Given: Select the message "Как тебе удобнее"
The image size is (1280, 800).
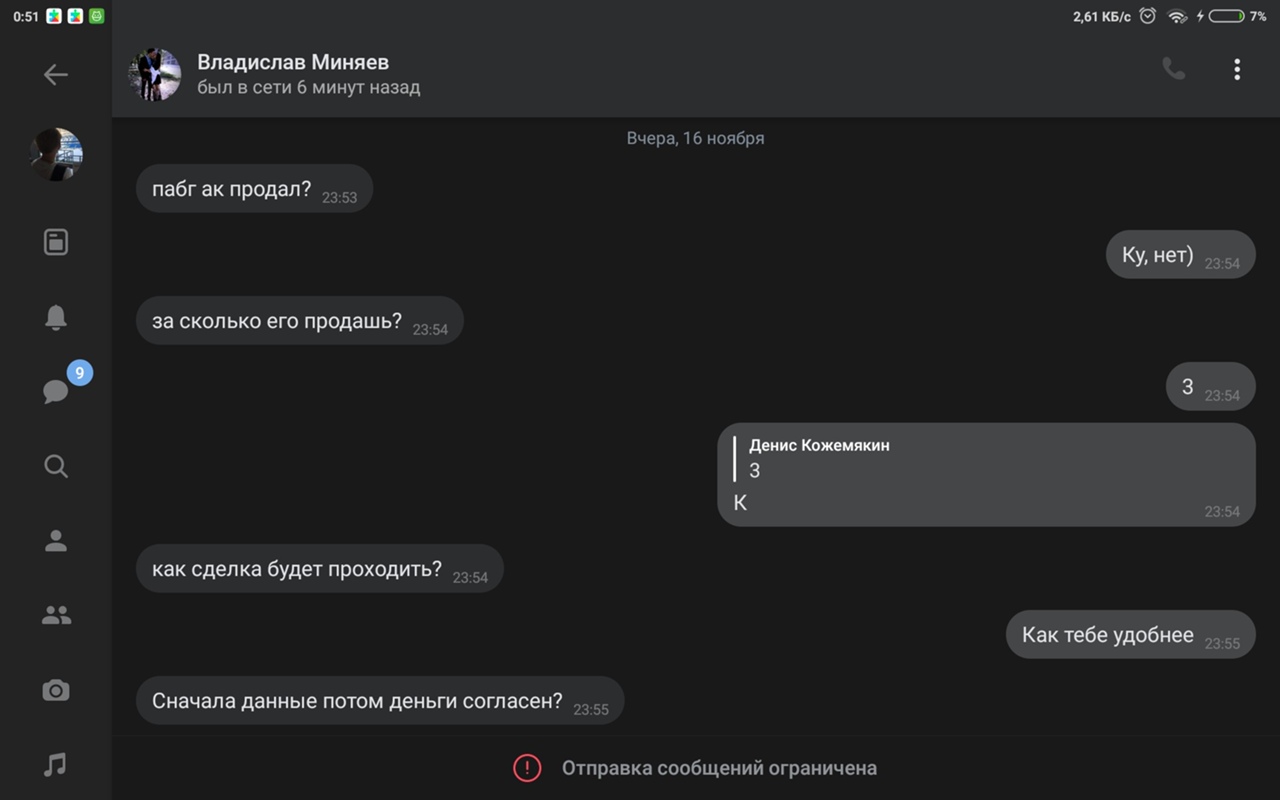Looking at the screenshot, I should tap(1108, 635).
